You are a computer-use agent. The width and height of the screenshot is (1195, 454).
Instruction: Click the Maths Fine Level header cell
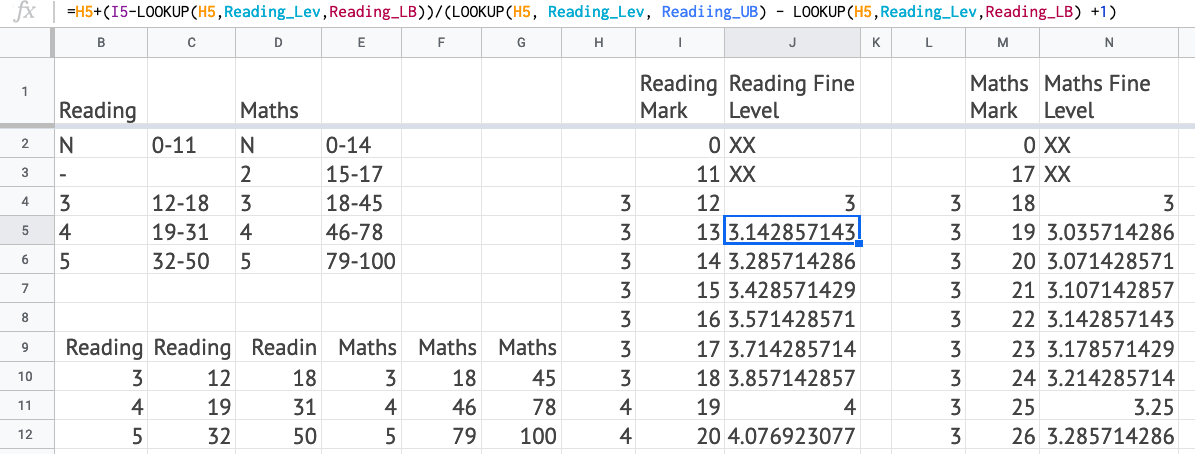pyautogui.click(x=1108, y=96)
